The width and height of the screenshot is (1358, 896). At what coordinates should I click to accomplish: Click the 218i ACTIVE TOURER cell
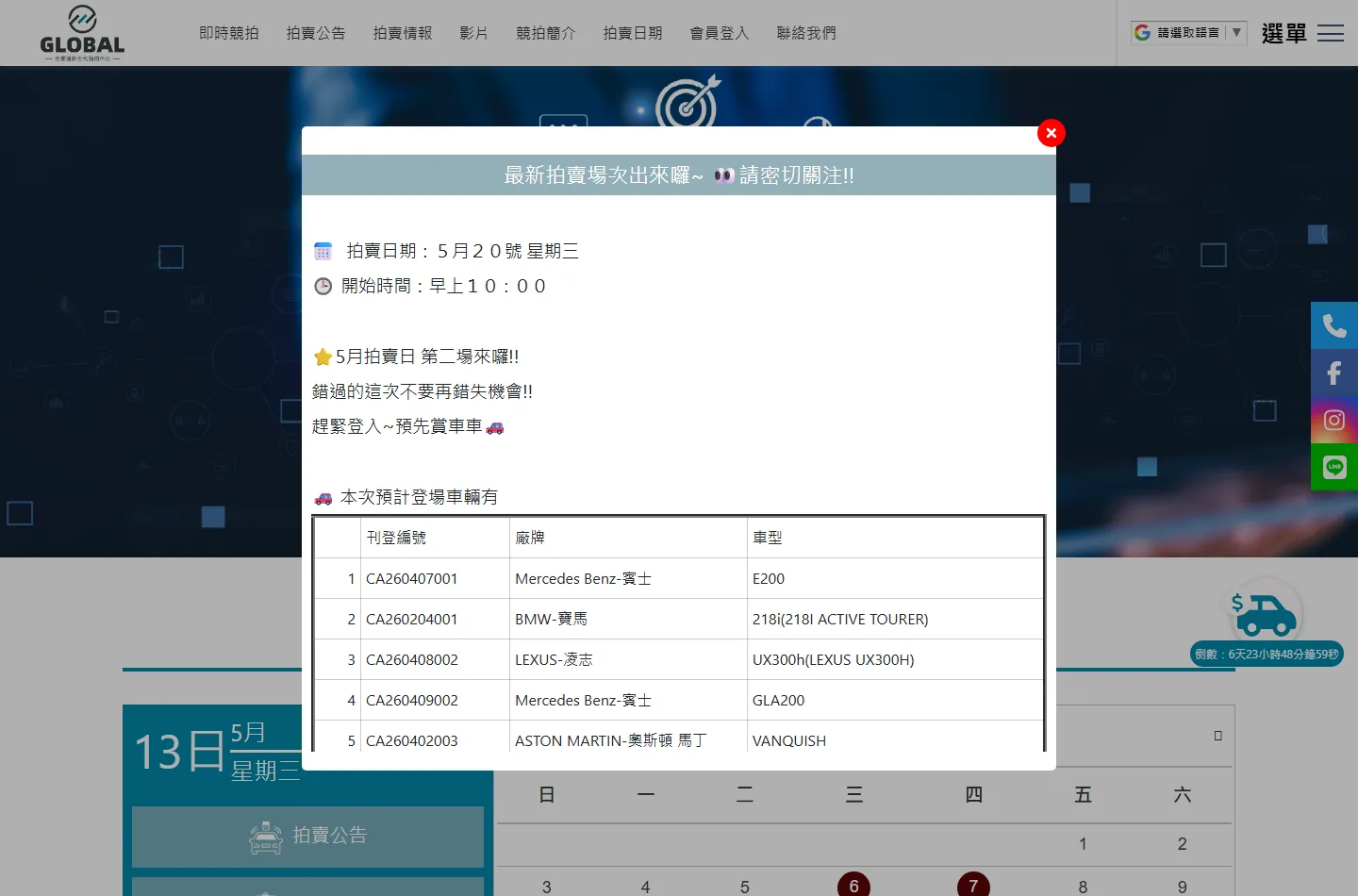point(895,620)
